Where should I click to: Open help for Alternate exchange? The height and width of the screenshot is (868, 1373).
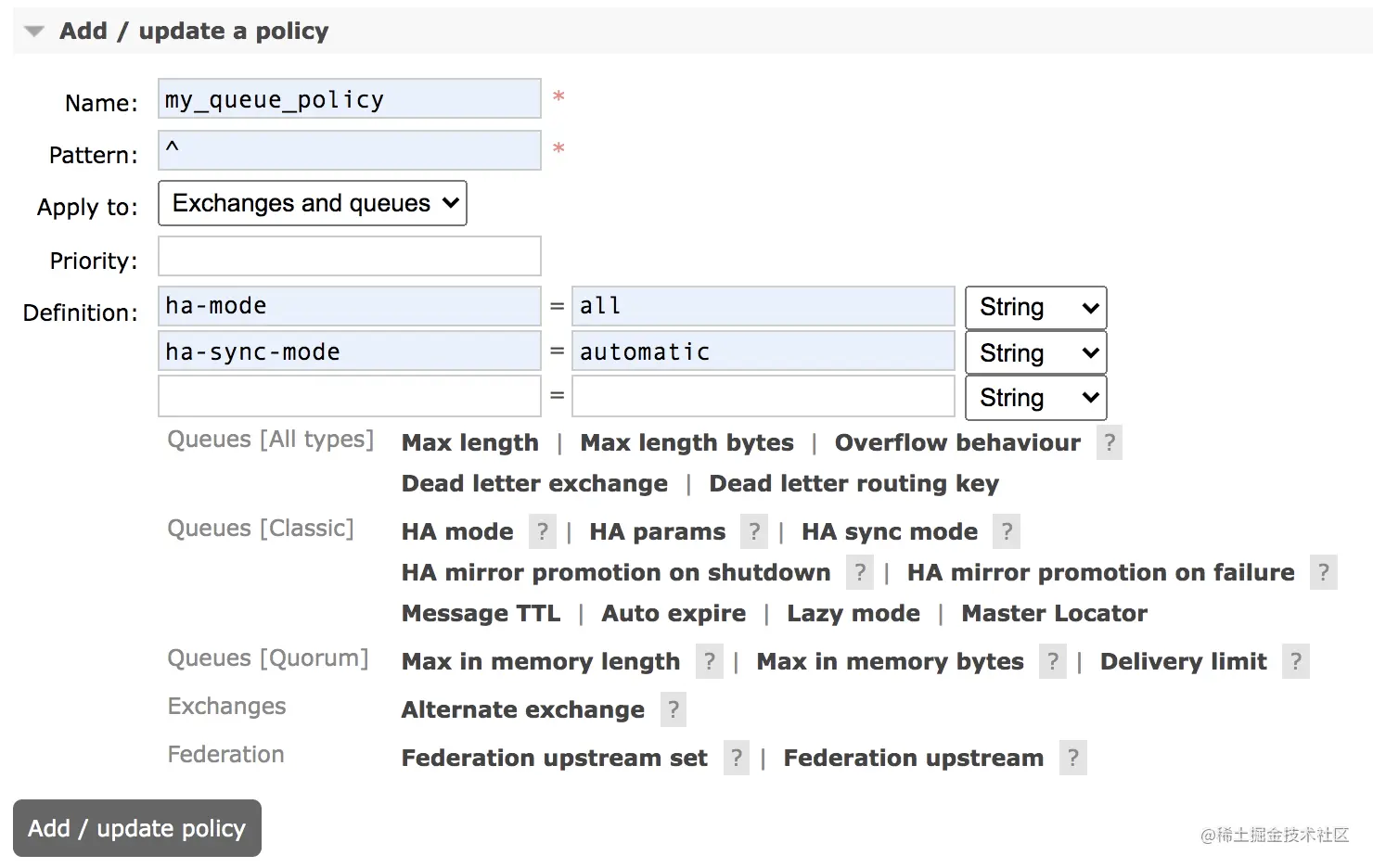click(x=674, y=710)
